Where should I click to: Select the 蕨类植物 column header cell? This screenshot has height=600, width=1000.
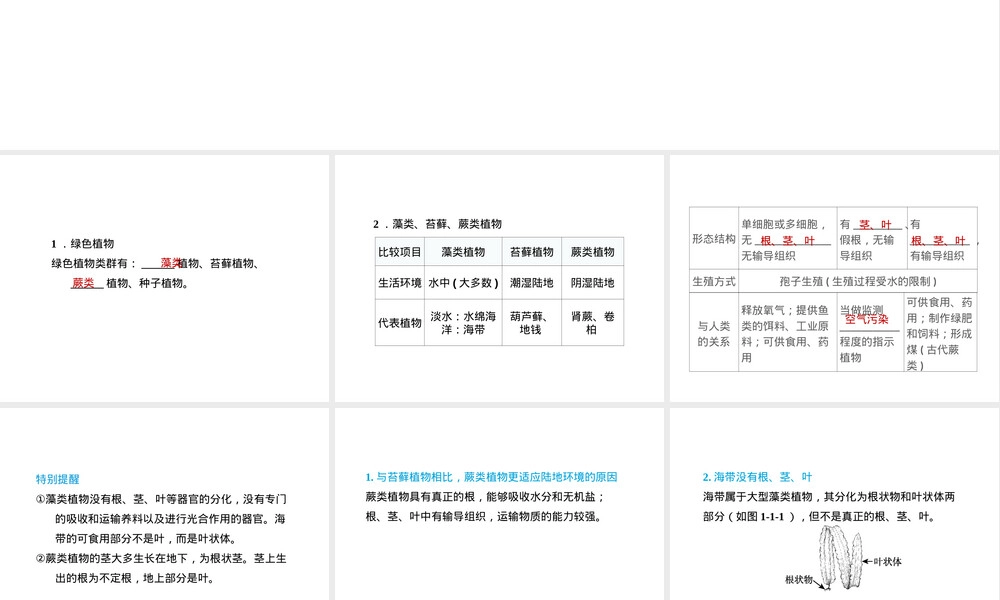(592, 252)
